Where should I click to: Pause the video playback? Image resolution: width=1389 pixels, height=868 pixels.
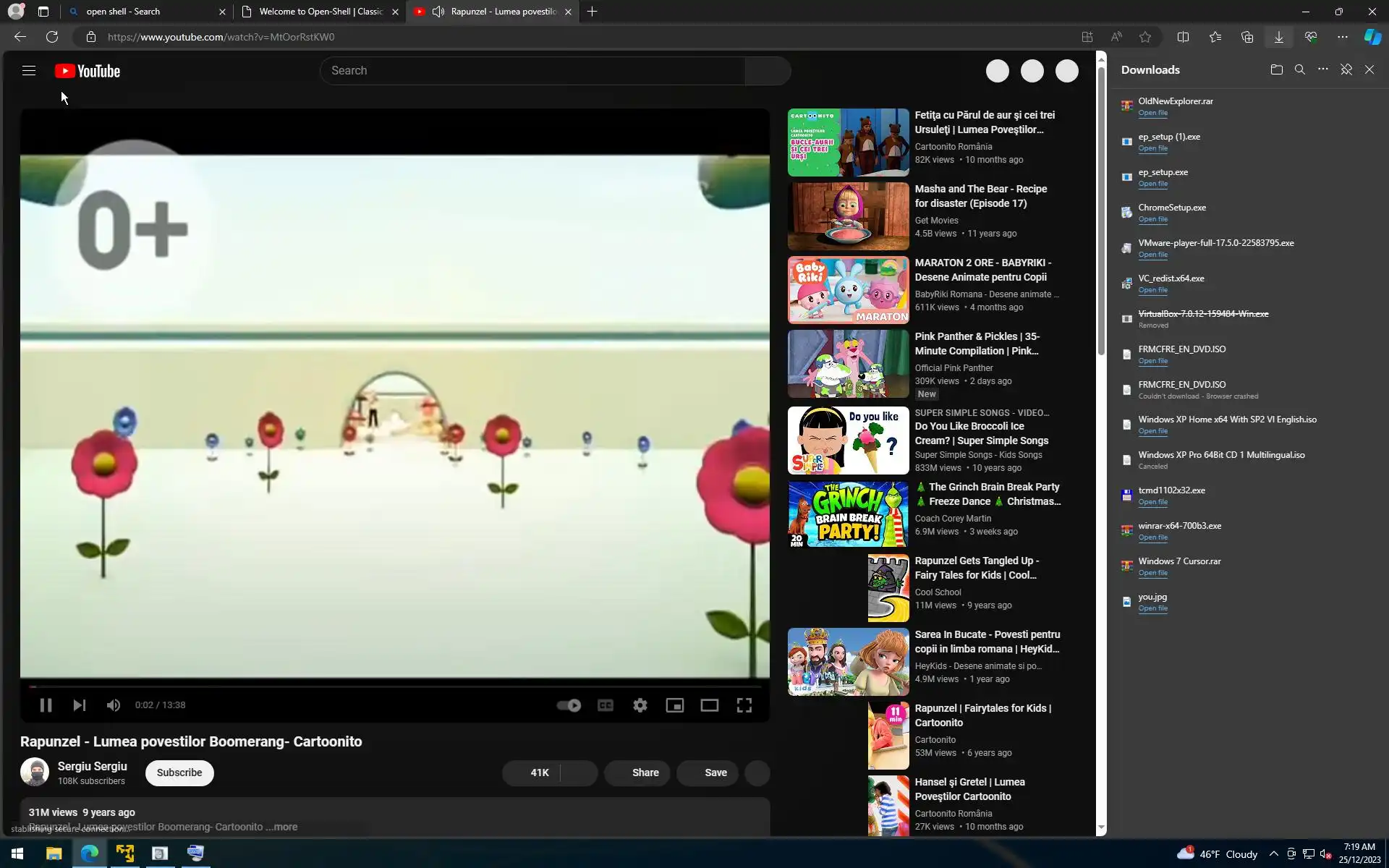[x=46, y=705]
